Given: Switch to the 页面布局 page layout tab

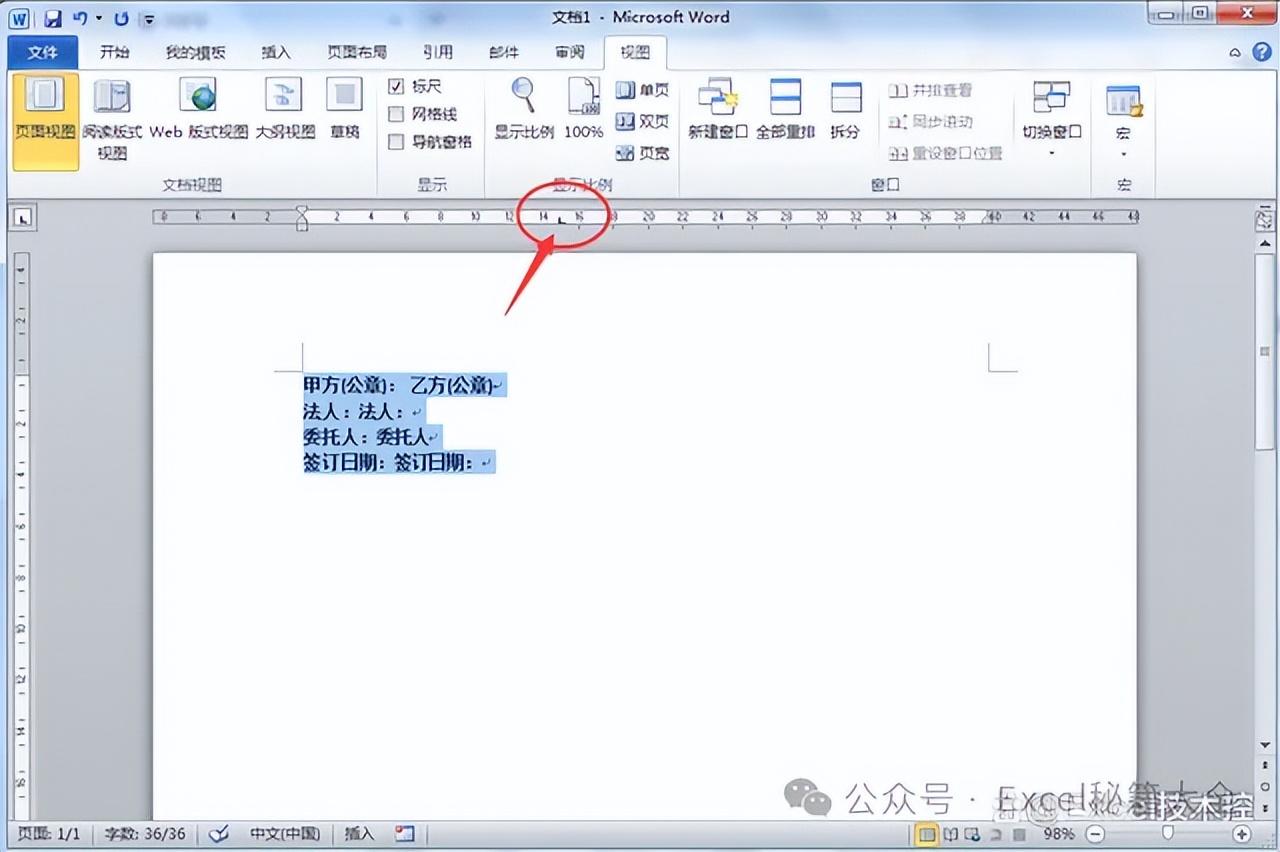Looking at the screenshot, I should tap(357, 52).
